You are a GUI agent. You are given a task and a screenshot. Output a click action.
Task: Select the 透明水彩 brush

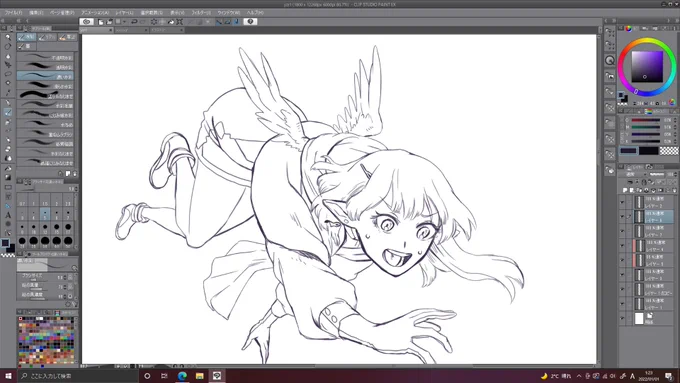[x=45, y=67]
